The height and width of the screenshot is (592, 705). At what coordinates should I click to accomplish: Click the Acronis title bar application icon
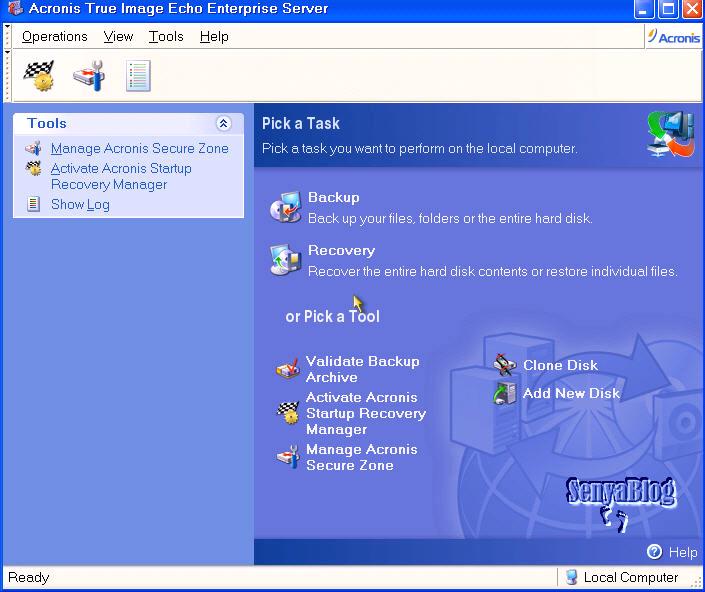click(x=15, y=8)
